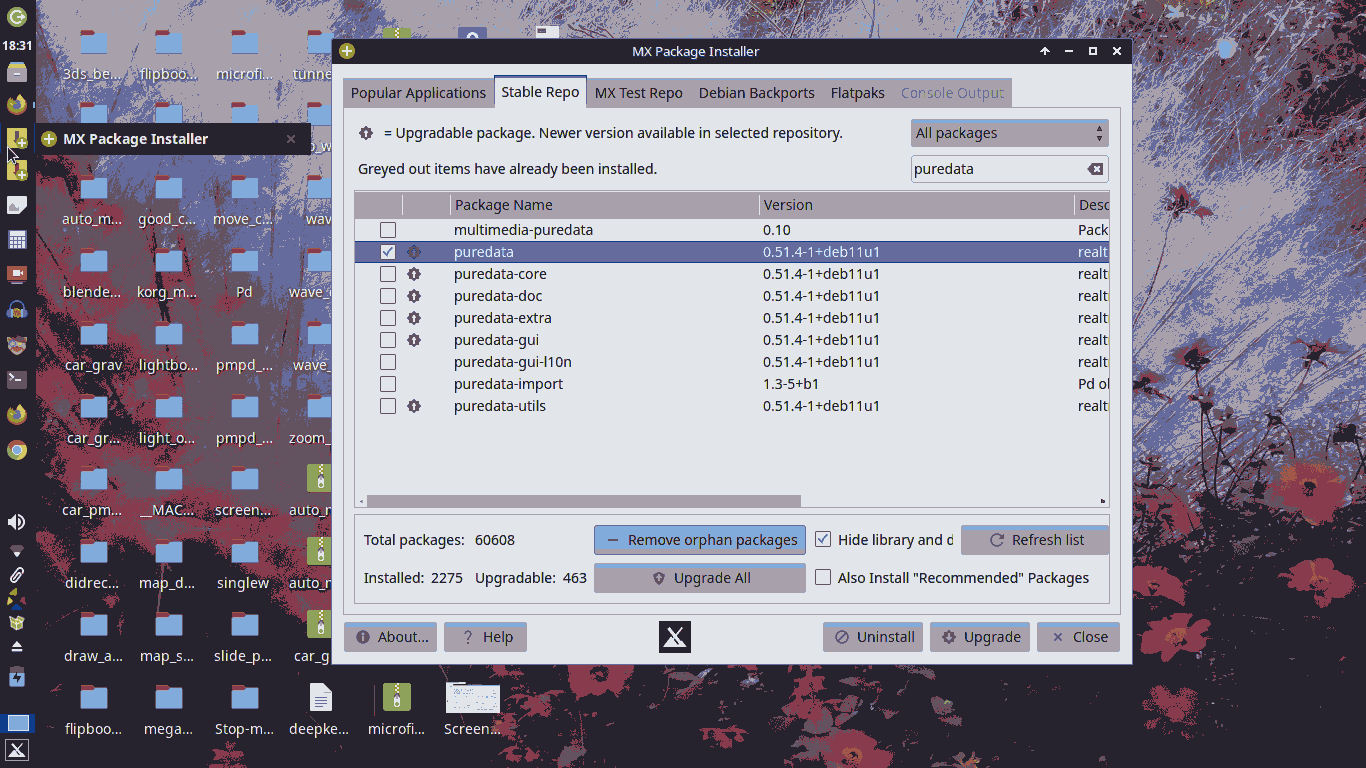This screenshot has height=768, width=1366.
Task: Select the puredata-import row name
Action: coord(508,384)
